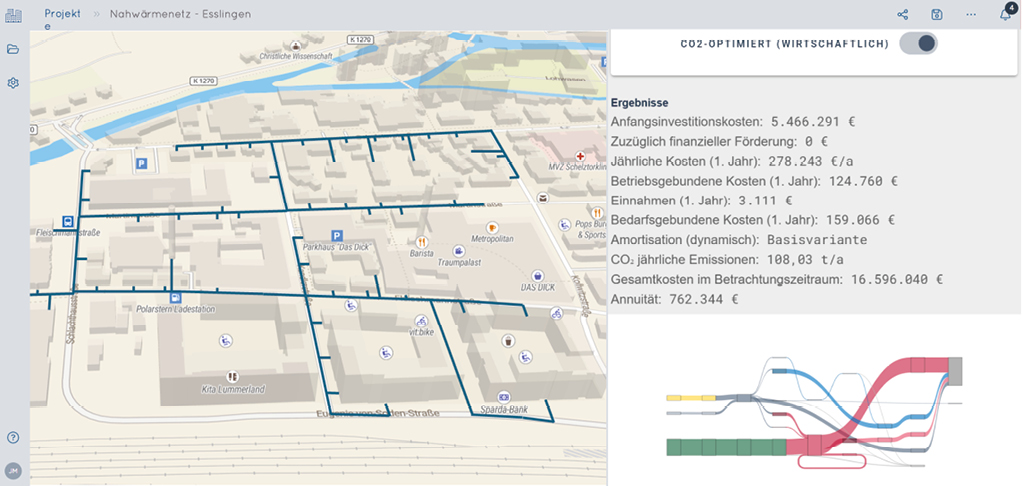Click the MVZ Scheltztor red cross marker
Viewport: 1022px width, 486px height.
[x=551, y=157]
